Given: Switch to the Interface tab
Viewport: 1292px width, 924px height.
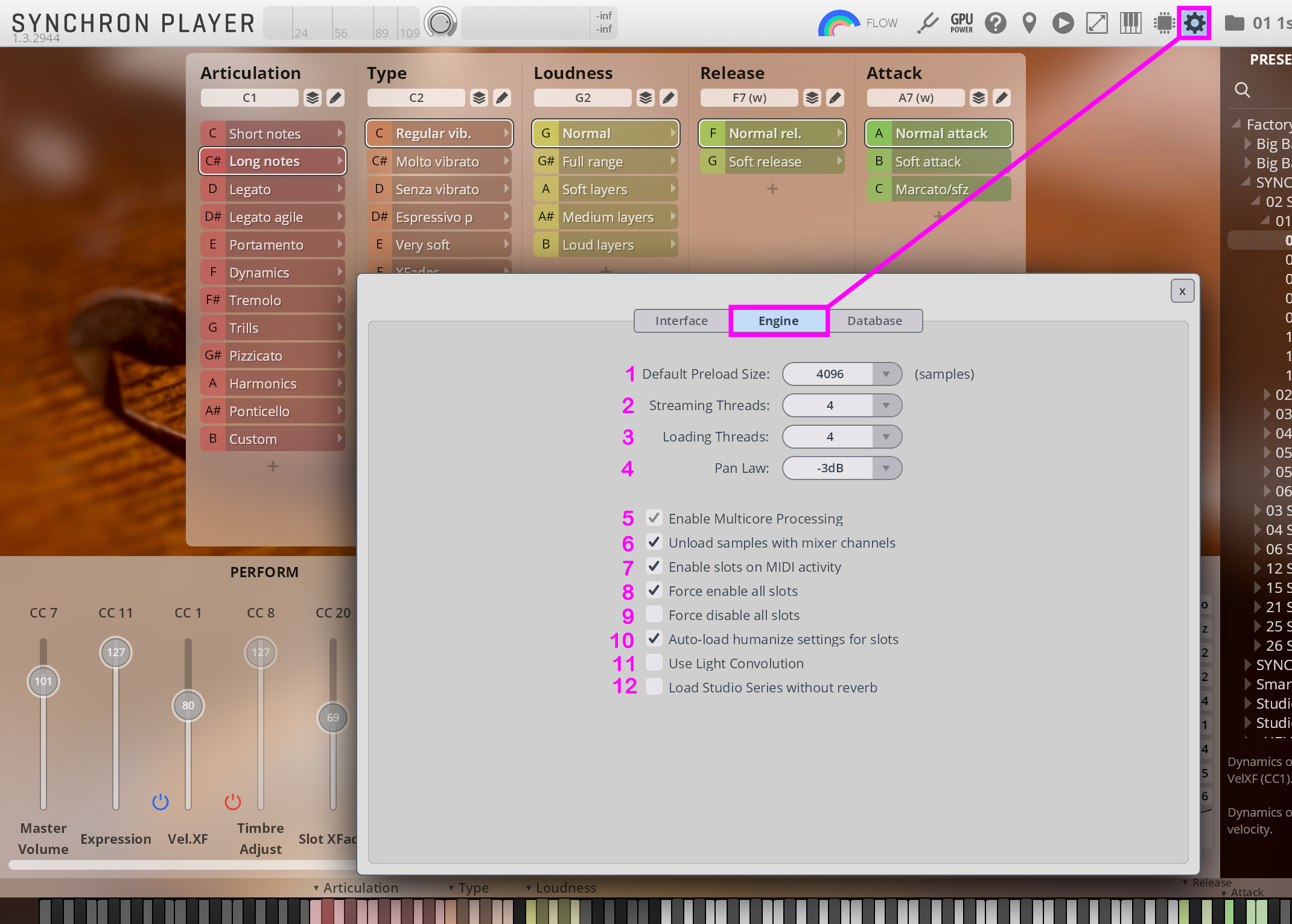Looking at the screenshot, I should coord(681,321).
